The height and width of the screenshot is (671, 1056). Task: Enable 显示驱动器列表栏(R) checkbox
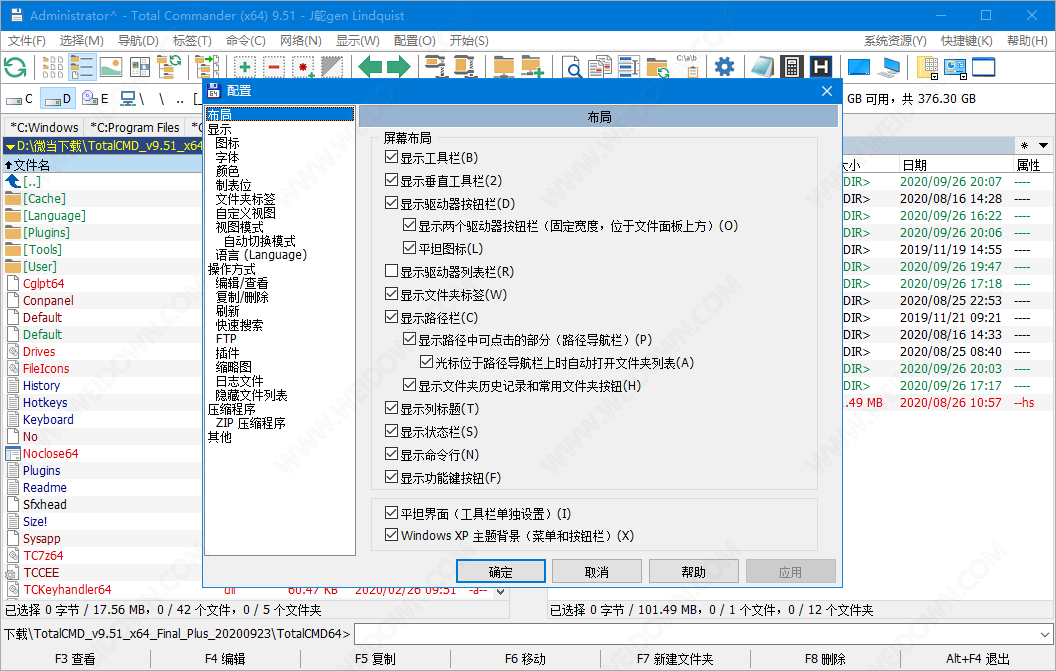[x=391, y=271]
